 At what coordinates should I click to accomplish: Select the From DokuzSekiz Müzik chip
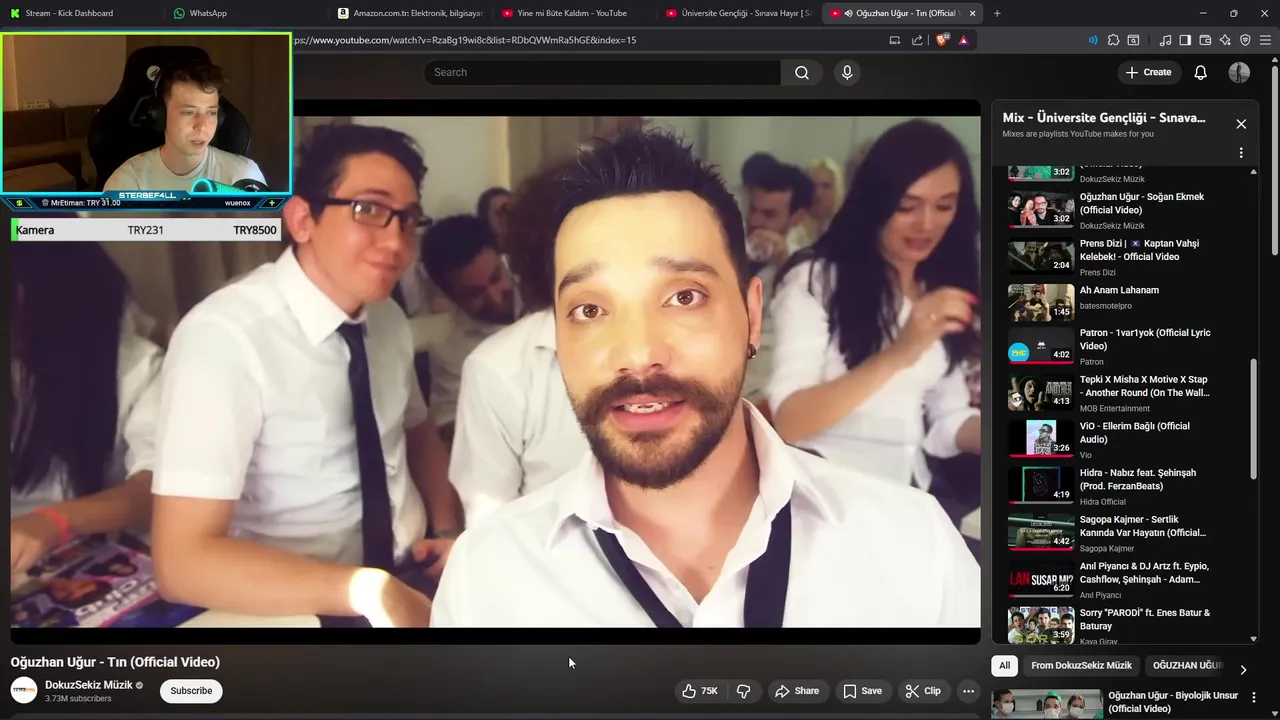(x=1081, y=665)
